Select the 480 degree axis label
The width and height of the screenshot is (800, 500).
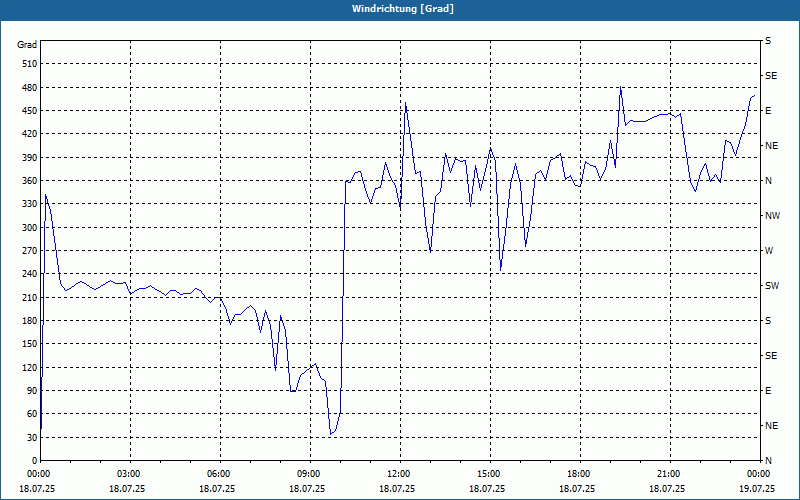(30, 88)
